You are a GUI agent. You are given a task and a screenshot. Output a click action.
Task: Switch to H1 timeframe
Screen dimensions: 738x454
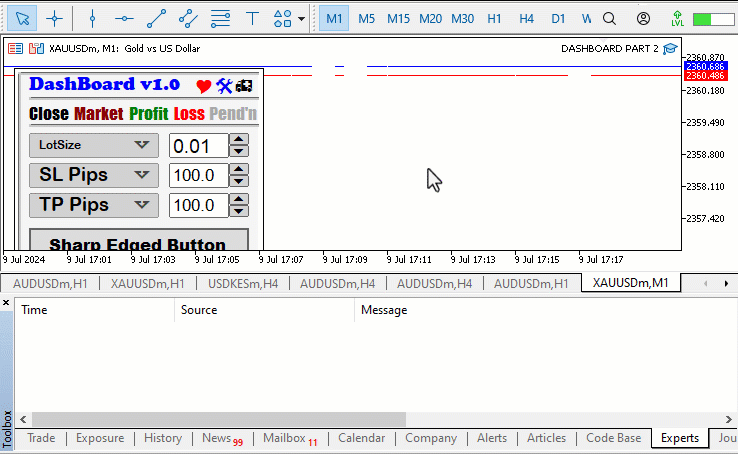494,19
